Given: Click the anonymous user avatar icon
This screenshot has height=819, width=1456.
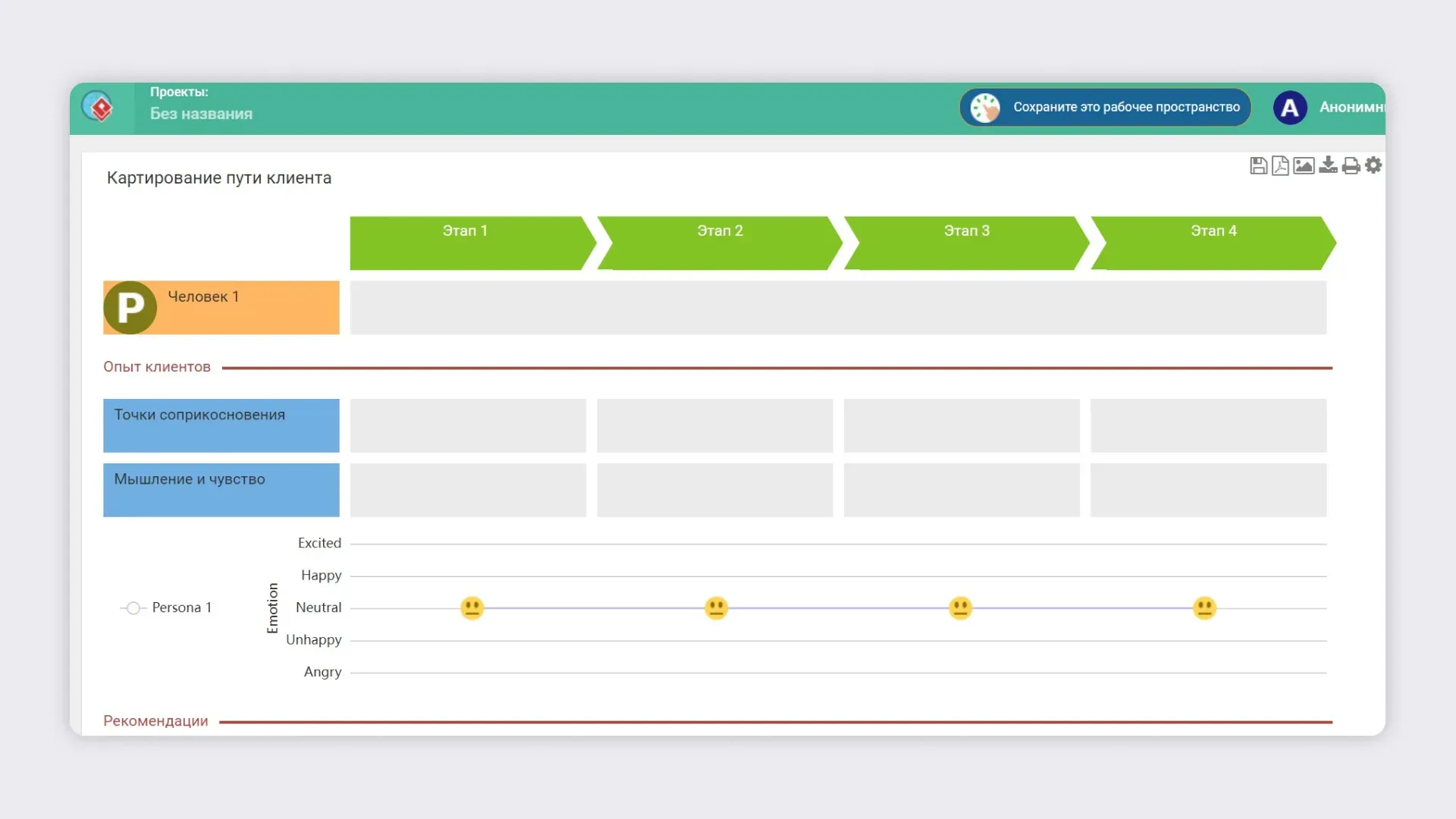Looking at the screenshot, I should click(1290, 108).
